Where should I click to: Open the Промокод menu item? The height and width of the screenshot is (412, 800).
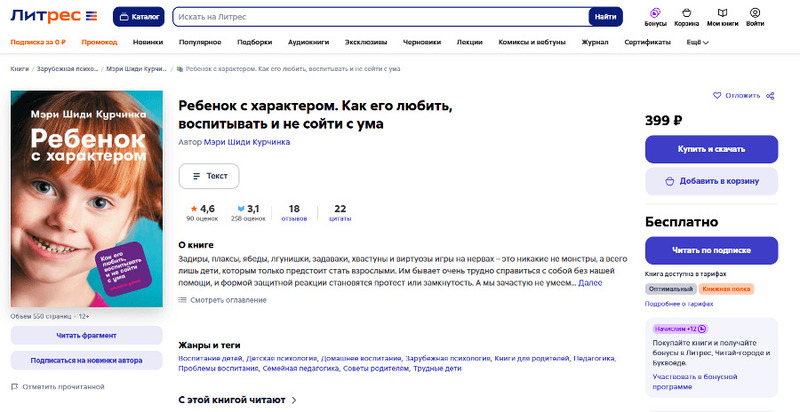(x=99, y=42)
